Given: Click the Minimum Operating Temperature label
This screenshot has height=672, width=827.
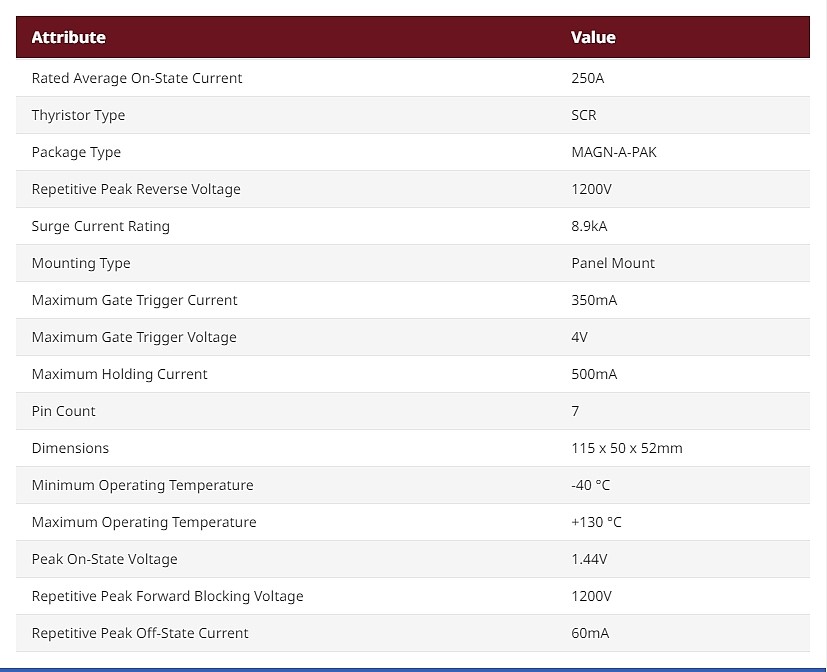Looking at the screenshot, I should pos(142,485).
